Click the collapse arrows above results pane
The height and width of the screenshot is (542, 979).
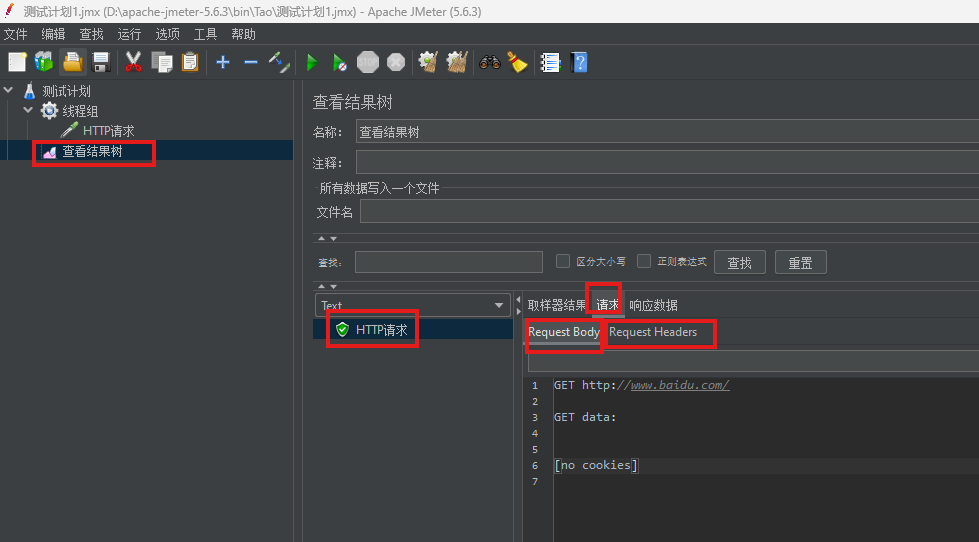point(327,287)
